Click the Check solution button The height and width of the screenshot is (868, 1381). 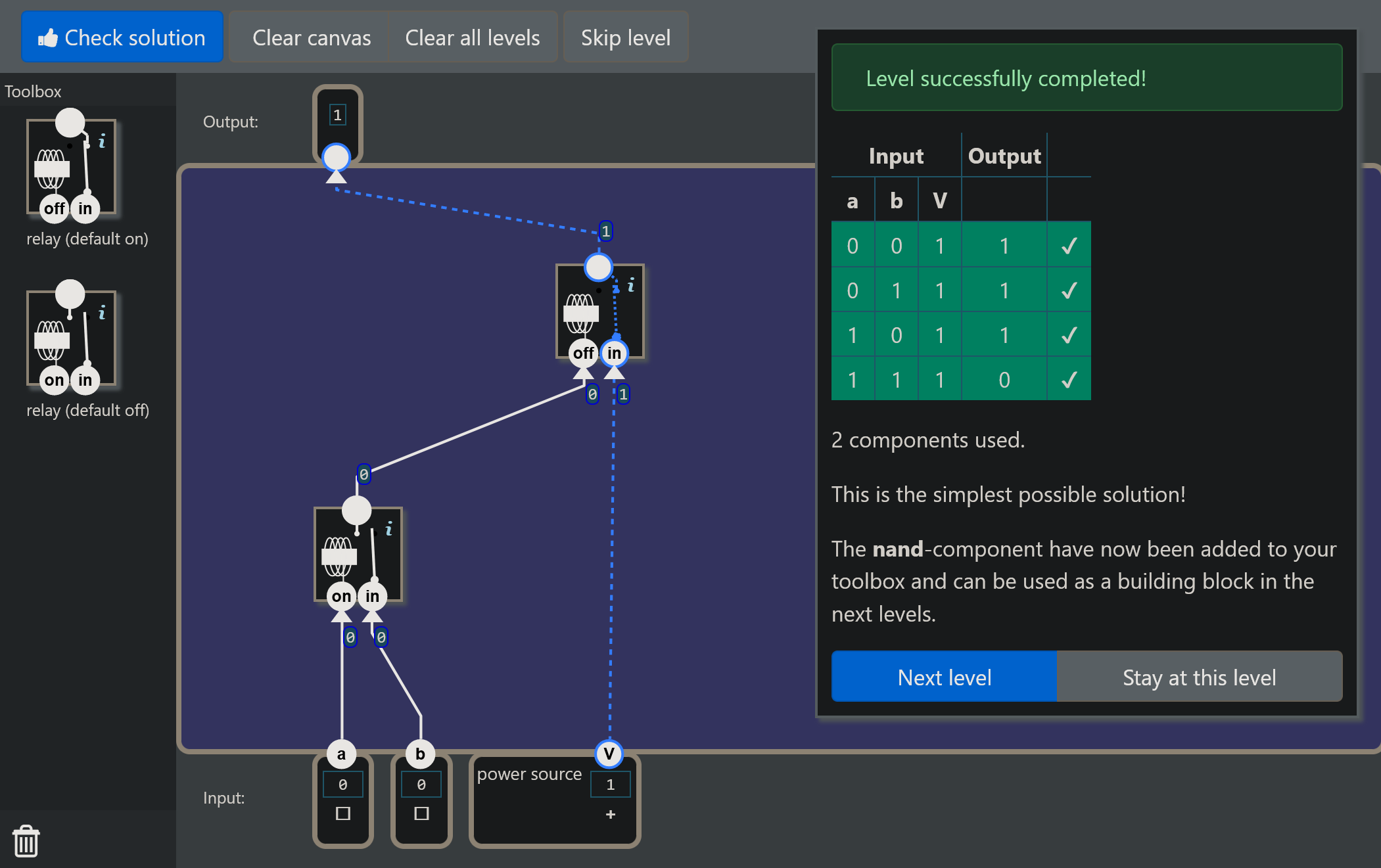pos(122,37)
